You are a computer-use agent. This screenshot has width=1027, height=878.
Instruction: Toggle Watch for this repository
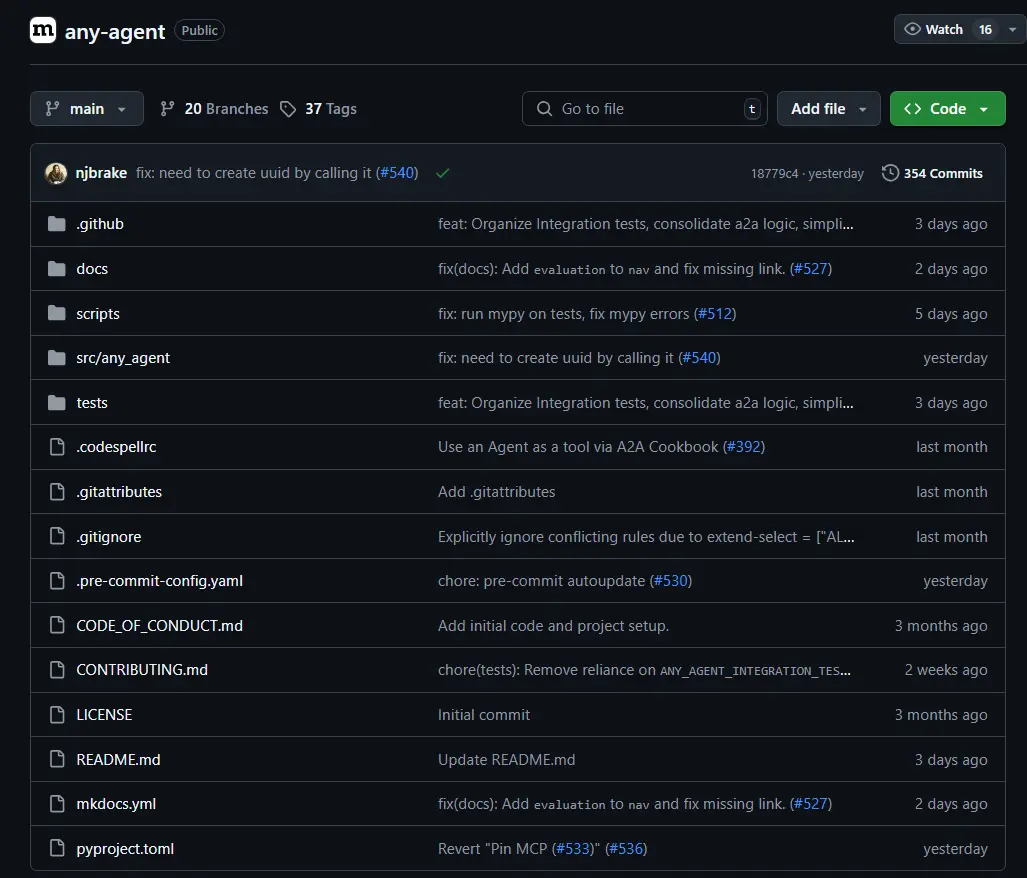(x=934, y=30)
